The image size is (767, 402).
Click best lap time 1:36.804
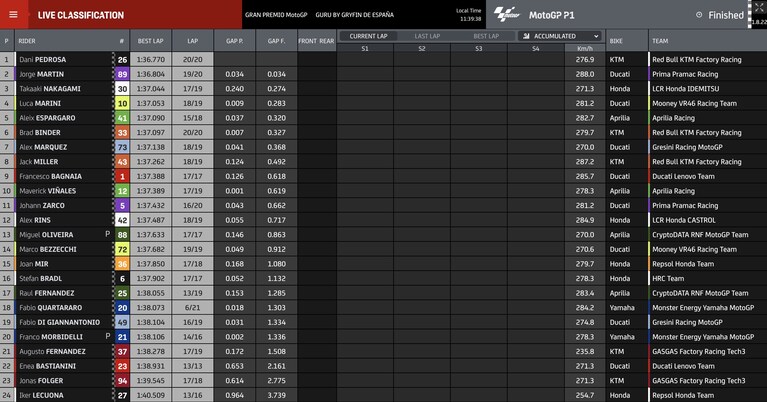click(x=151, y=74)
